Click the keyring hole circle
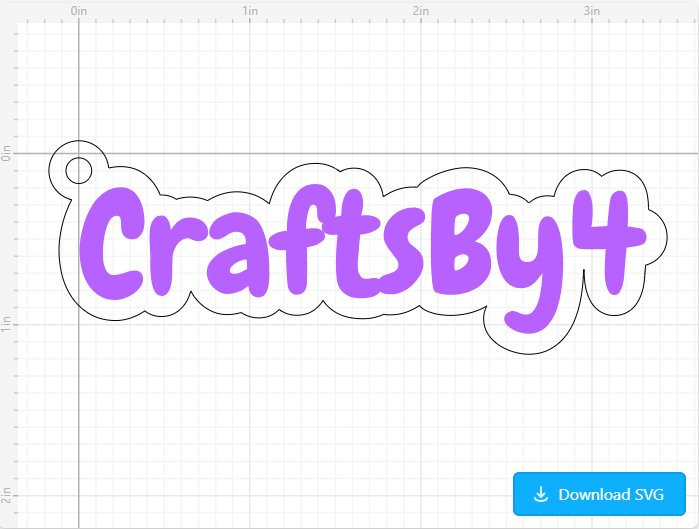 pos(78,171)
